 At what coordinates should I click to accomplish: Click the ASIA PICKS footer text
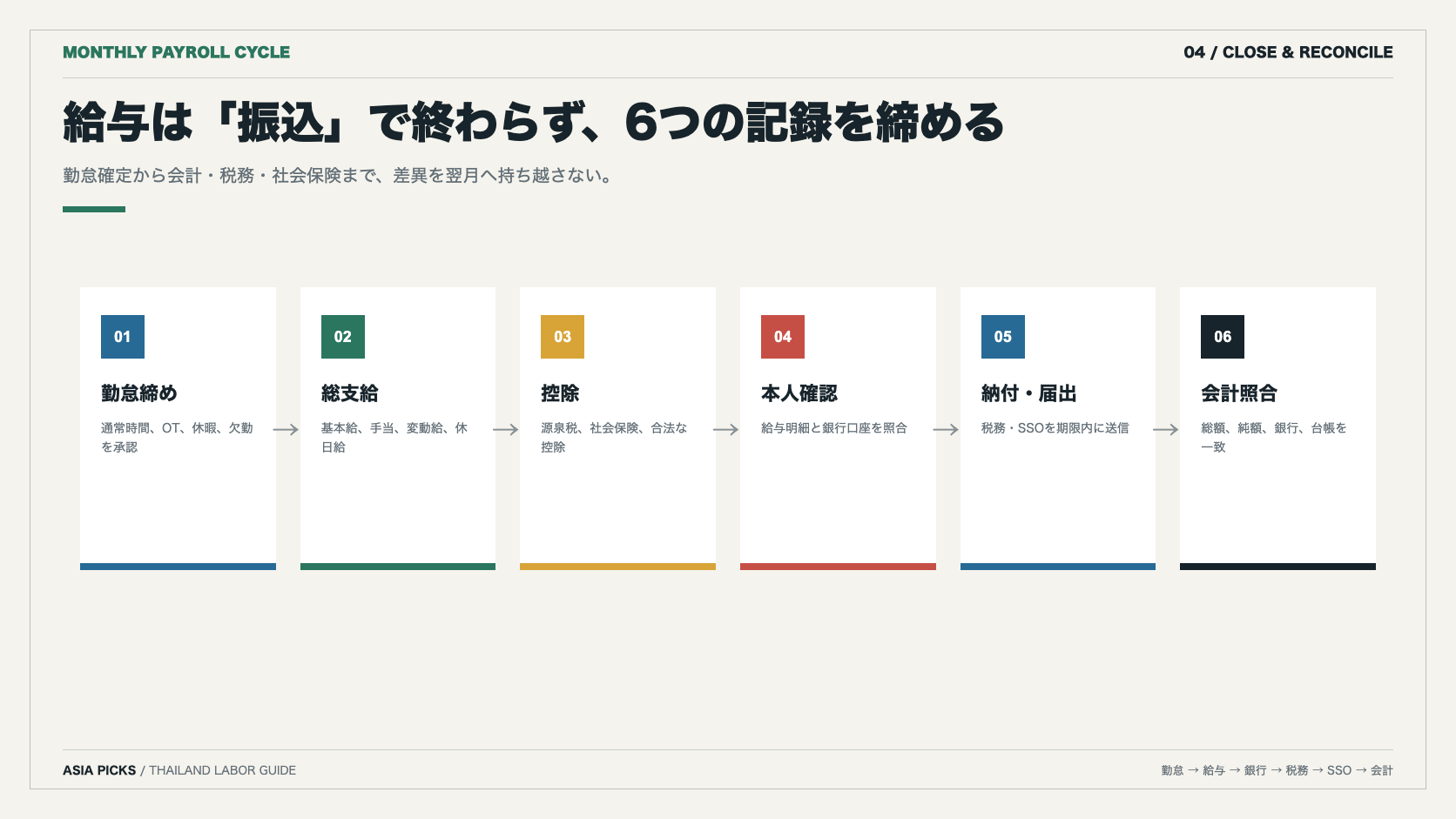click(99, 770)
